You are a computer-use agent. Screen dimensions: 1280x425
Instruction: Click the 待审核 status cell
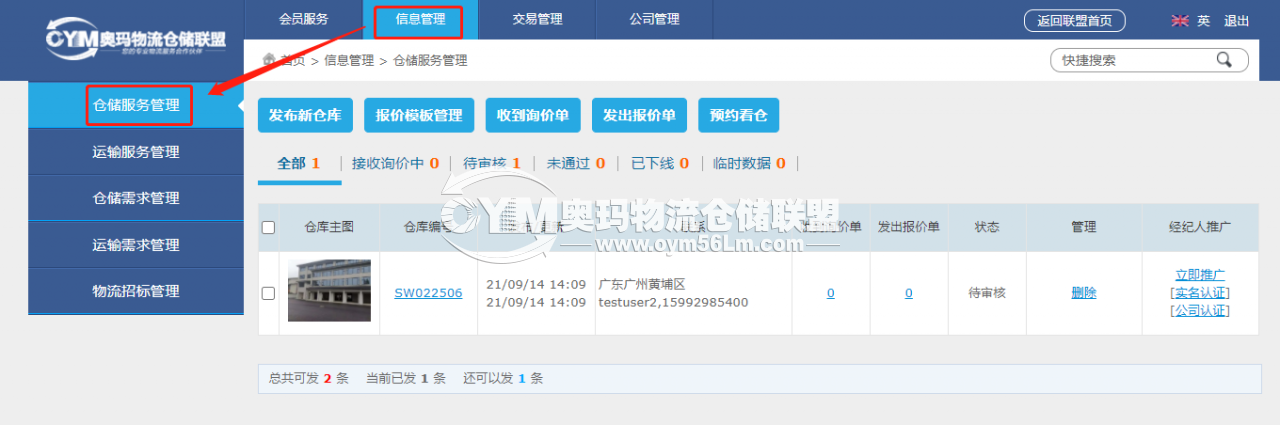[986, 293]
